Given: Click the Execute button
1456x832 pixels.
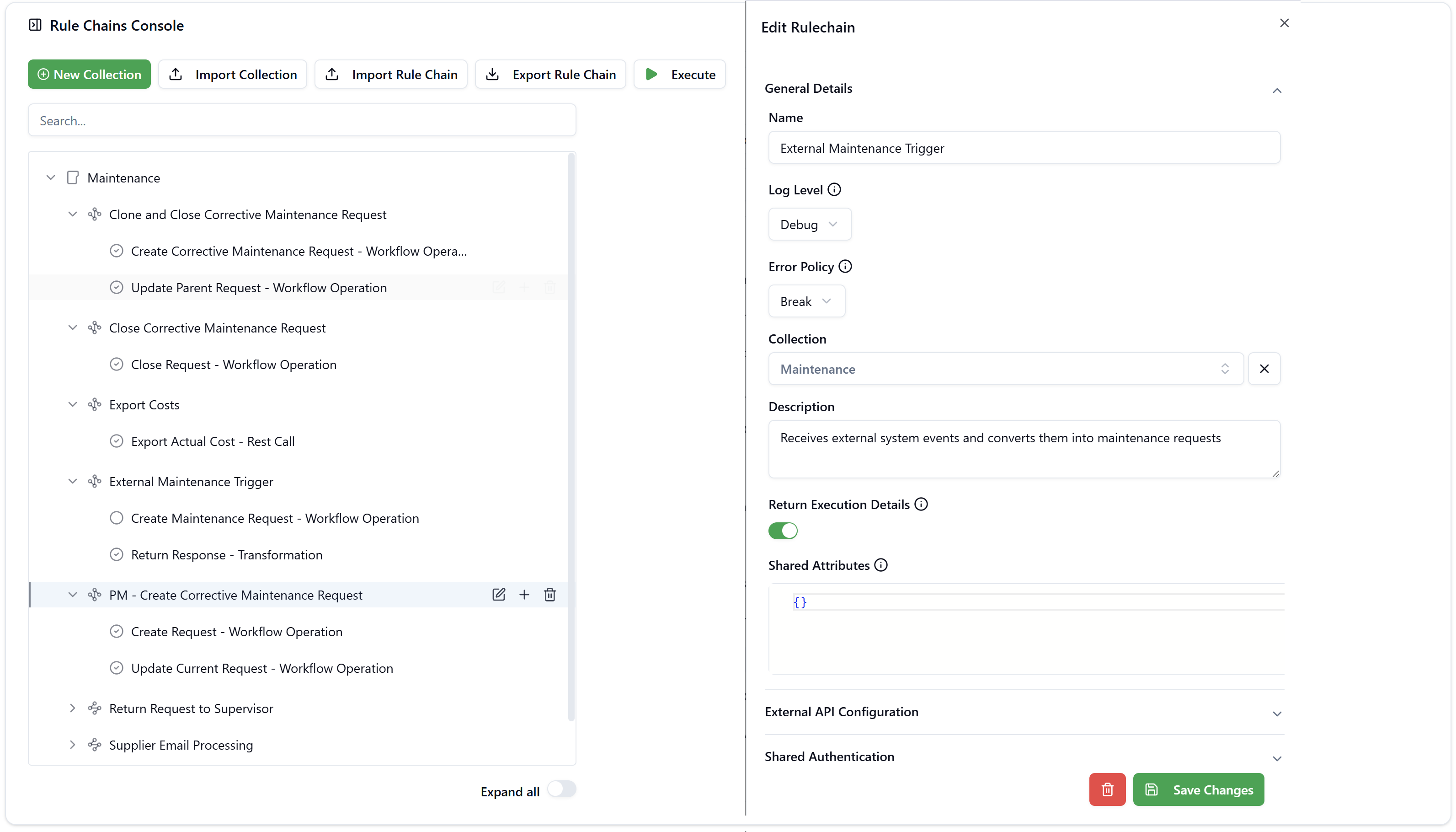Looking at the screenshot, I should 679,74.
